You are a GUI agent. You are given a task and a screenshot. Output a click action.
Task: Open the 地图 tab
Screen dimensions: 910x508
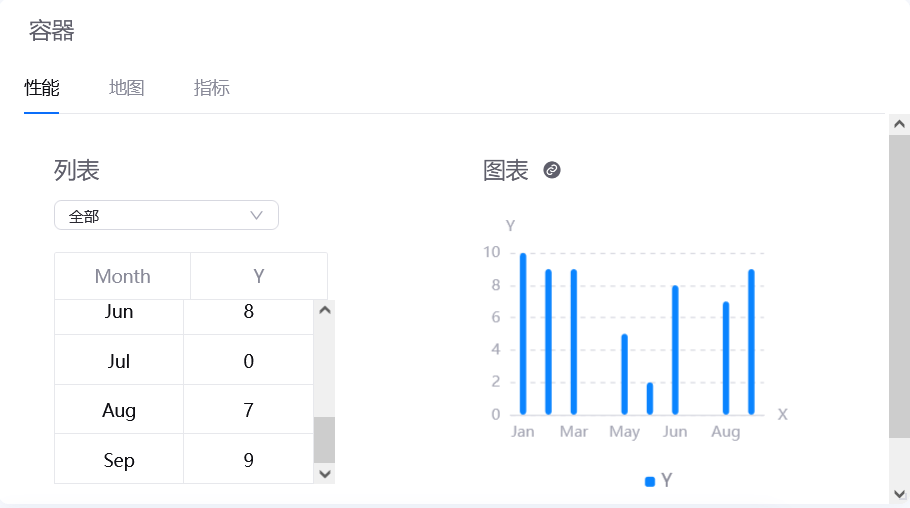tap(127, 88)
